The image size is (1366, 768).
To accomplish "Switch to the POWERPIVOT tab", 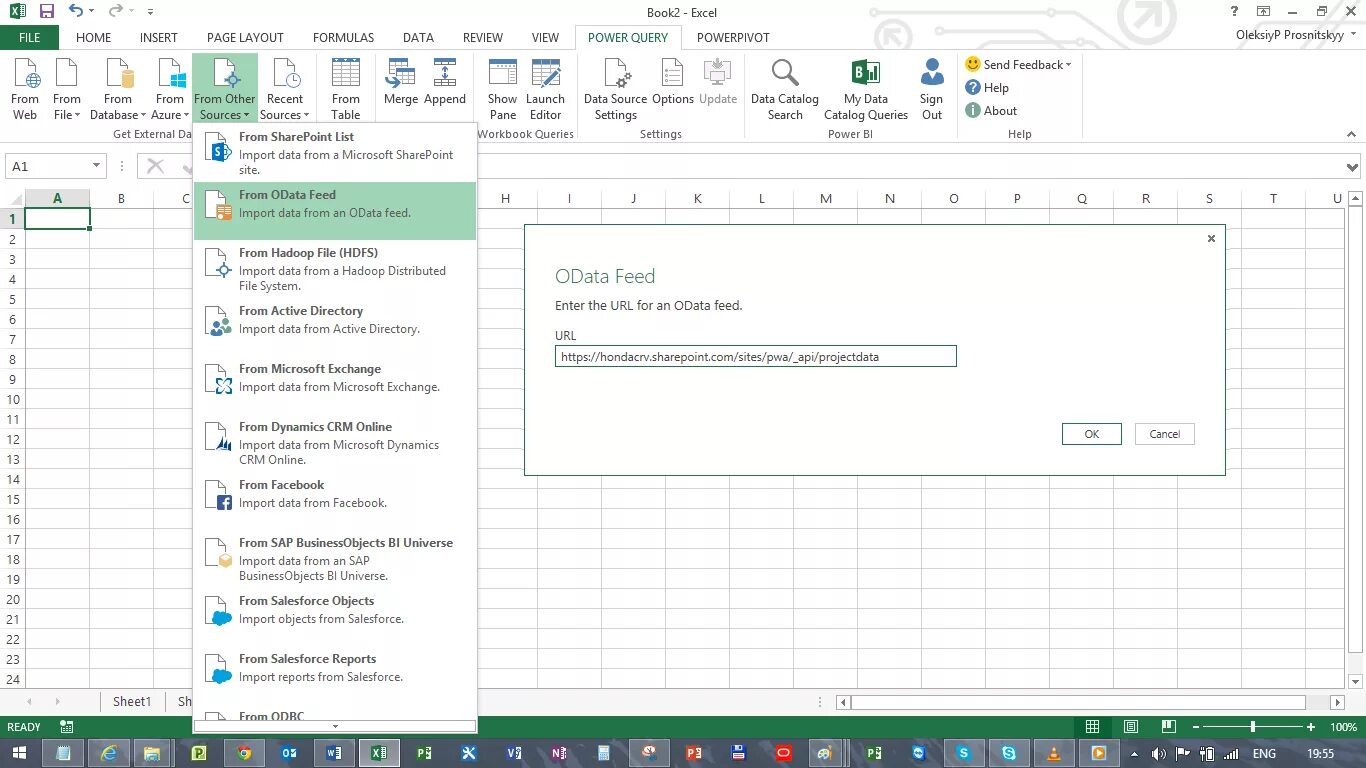I will point(733,37).
